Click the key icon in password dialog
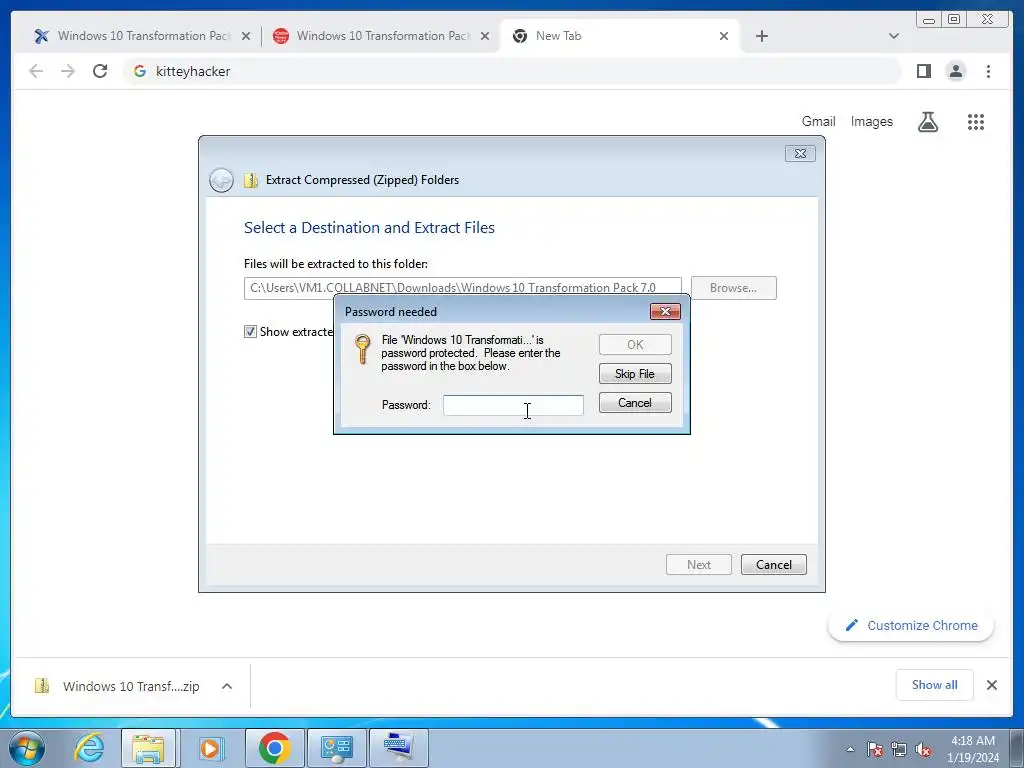Screen dimensions: 1024x768 coord(362,349)
